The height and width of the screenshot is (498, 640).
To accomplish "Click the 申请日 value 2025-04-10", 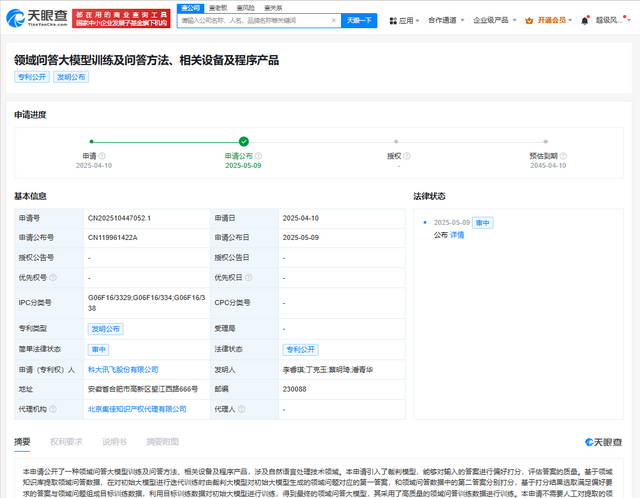I will coord(300,218).
